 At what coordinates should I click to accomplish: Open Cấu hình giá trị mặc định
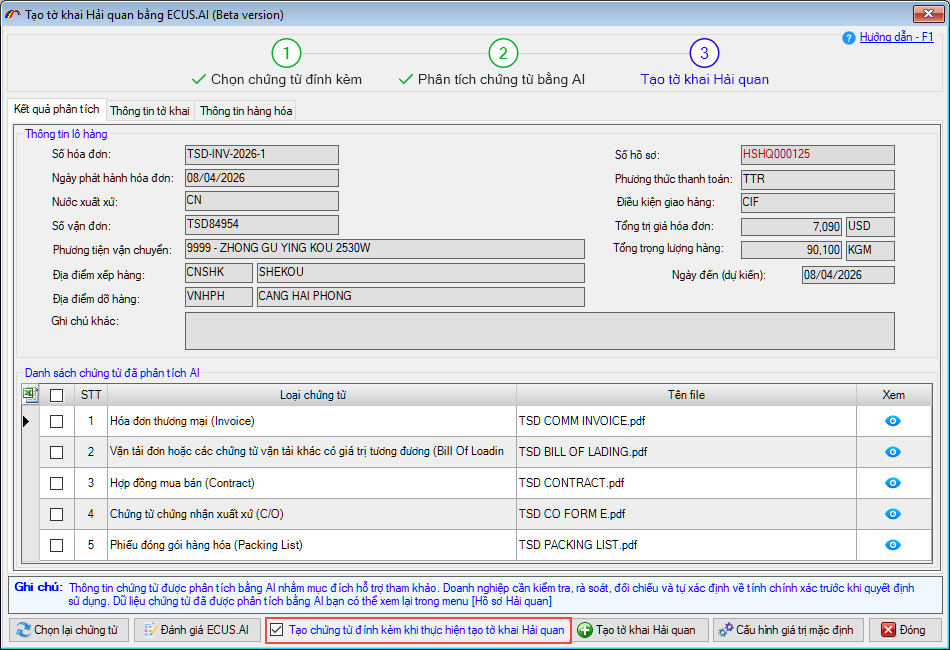[x=784, y=630]
